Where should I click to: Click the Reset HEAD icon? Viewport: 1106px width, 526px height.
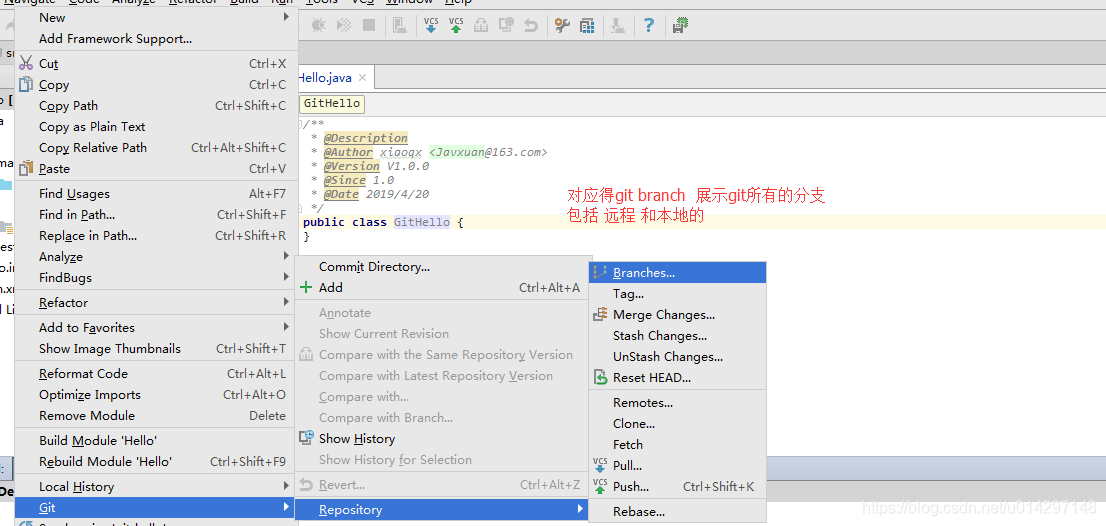click(x=600, y=377)
